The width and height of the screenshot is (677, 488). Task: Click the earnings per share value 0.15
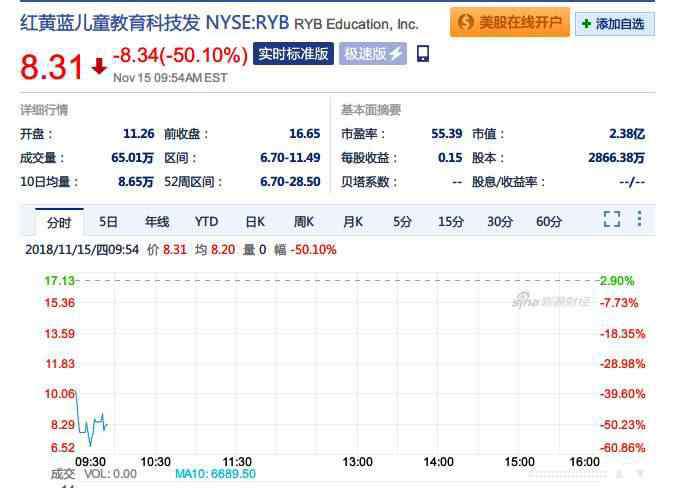click(x=450, y=158)
